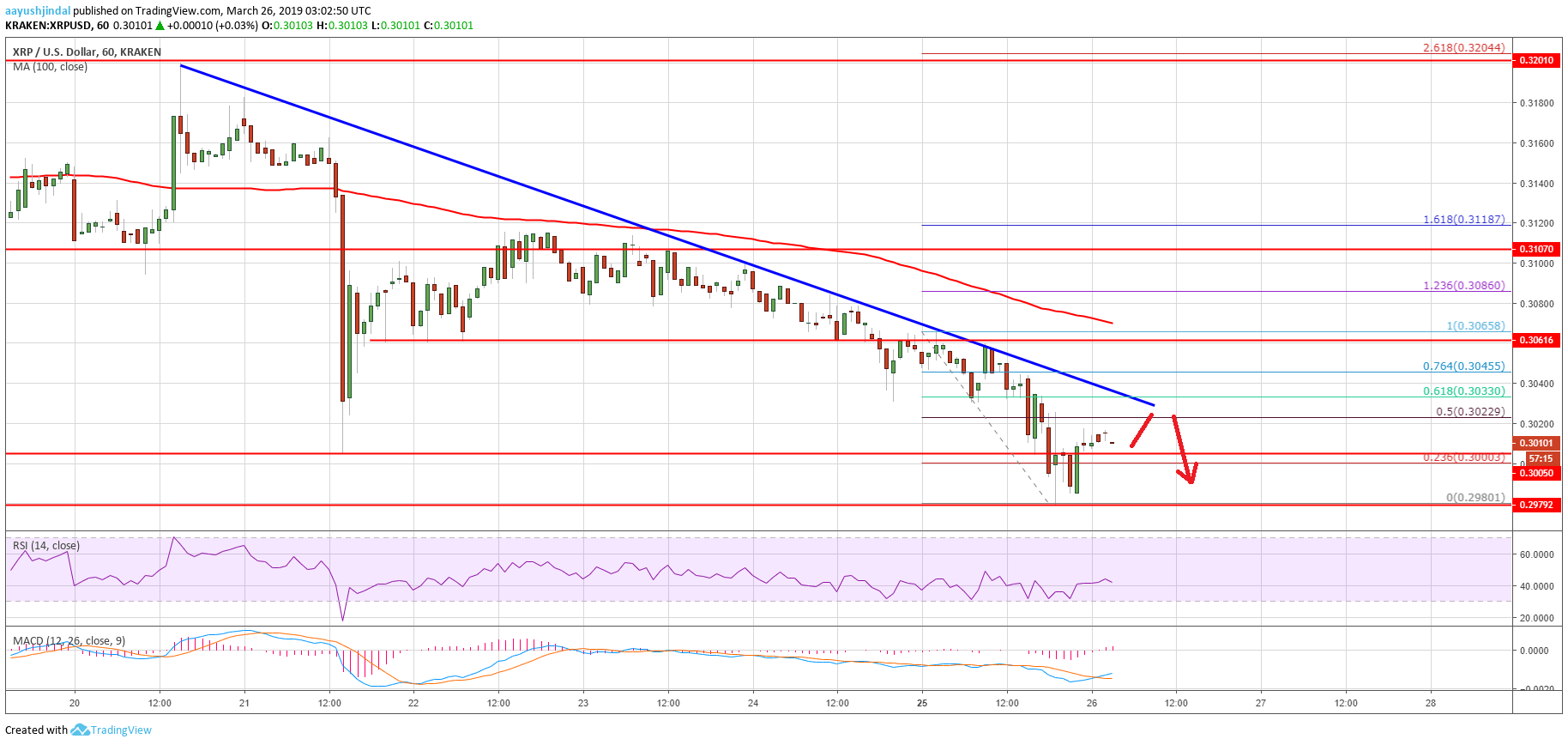Click the green up-triangle price change indicator

click(x=160, y=26)
